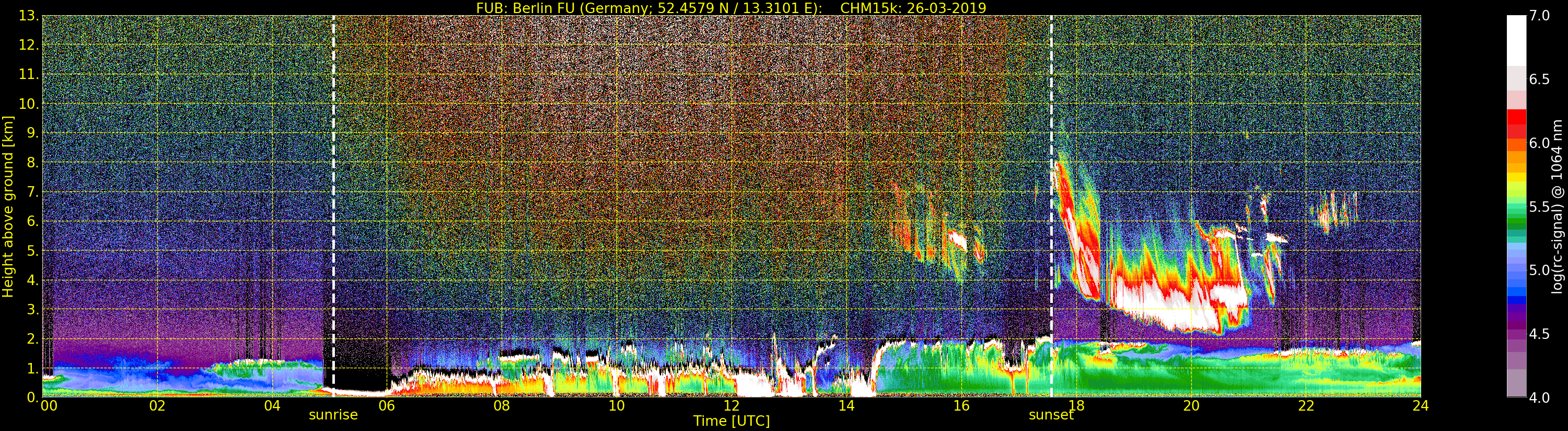Click the white top segment of the colorbar
The width and height of the screenshot is (1568, 431).
click(1516, 40)
